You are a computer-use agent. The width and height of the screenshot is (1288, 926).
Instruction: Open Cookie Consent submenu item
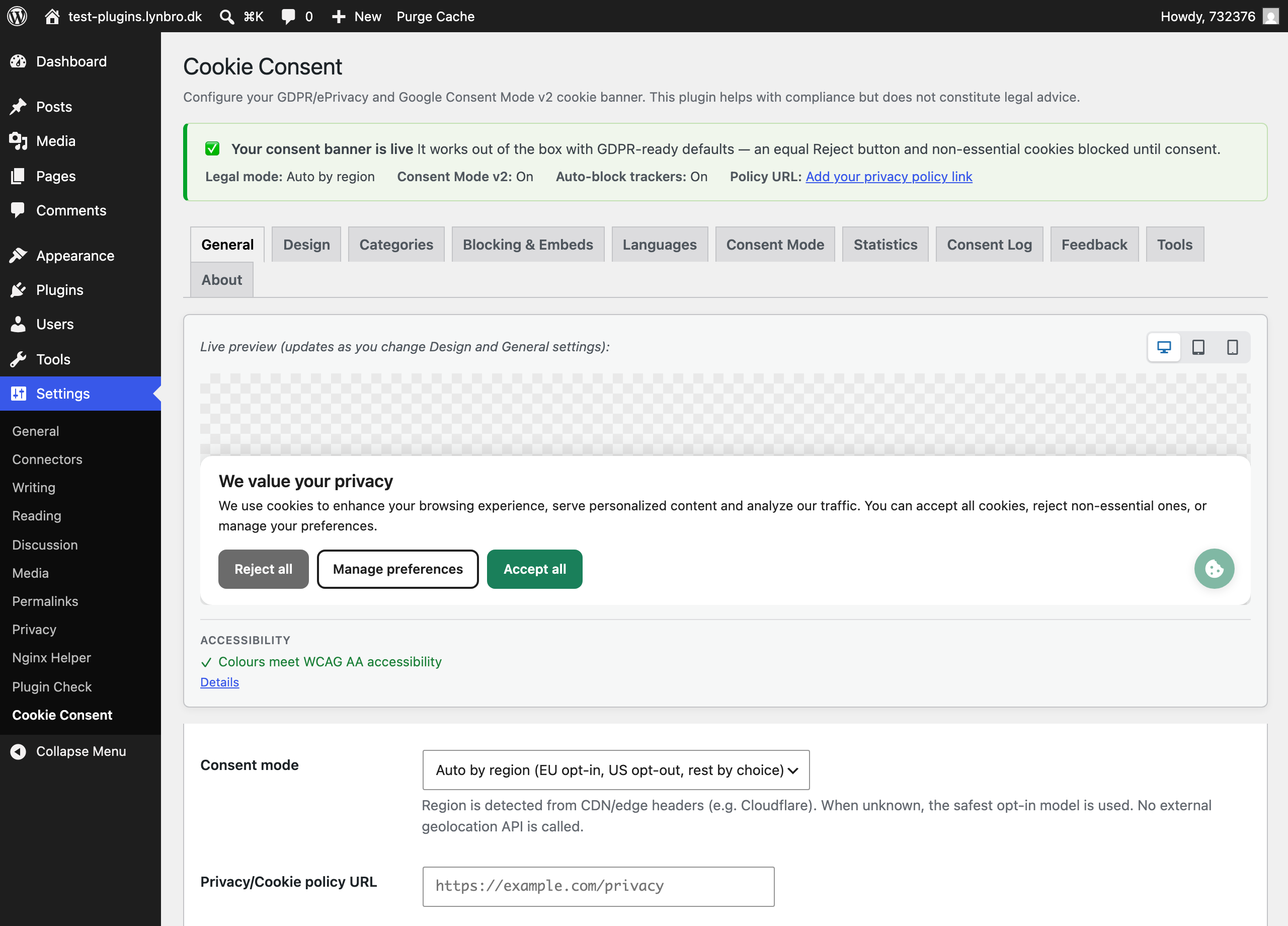[62, 715]
